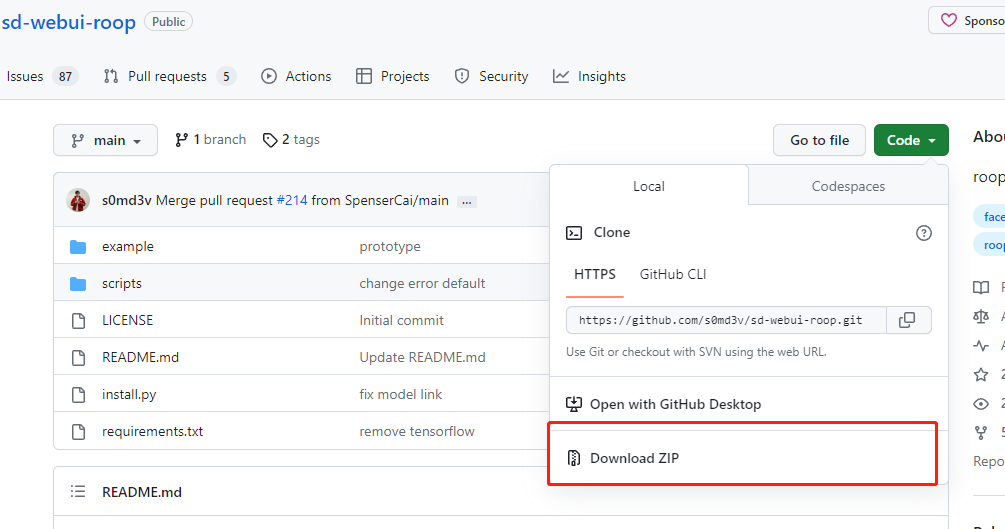Open the requirements.txt file
Screen dimensions: 1005x529
click(153, 432)
